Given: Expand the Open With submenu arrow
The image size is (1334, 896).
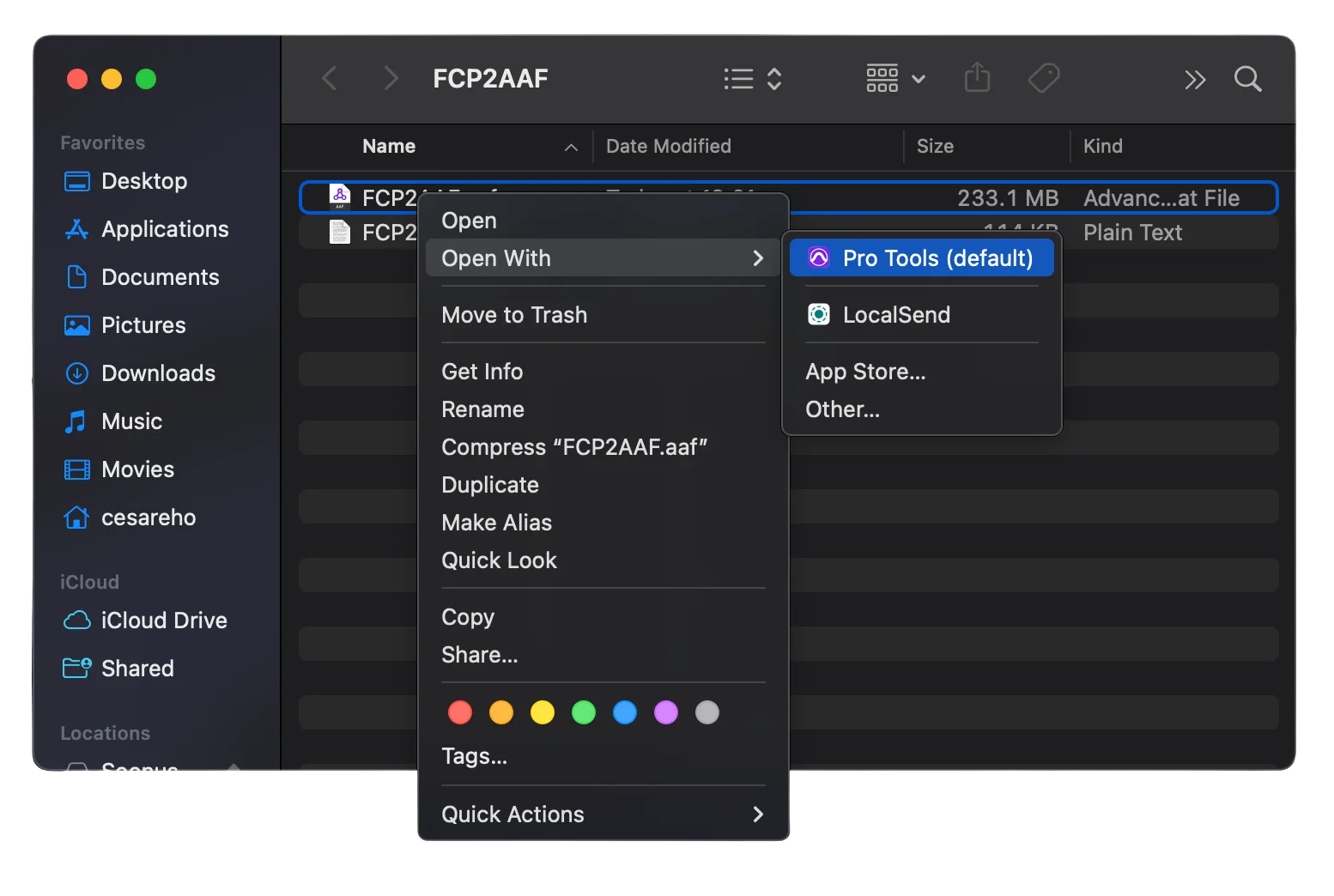Looking at the screenshot, I should 757,258.
